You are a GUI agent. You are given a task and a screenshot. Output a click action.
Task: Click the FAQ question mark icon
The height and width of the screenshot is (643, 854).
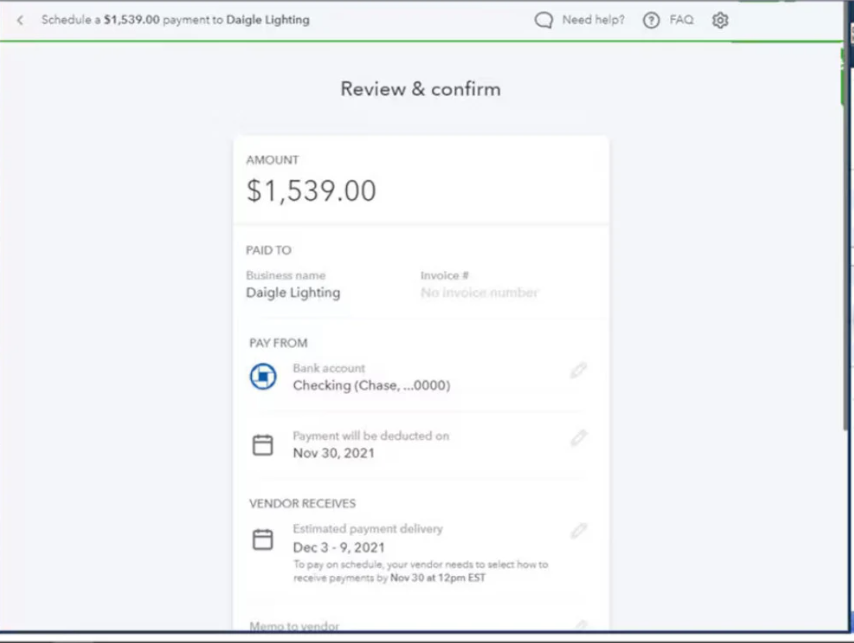651,20
